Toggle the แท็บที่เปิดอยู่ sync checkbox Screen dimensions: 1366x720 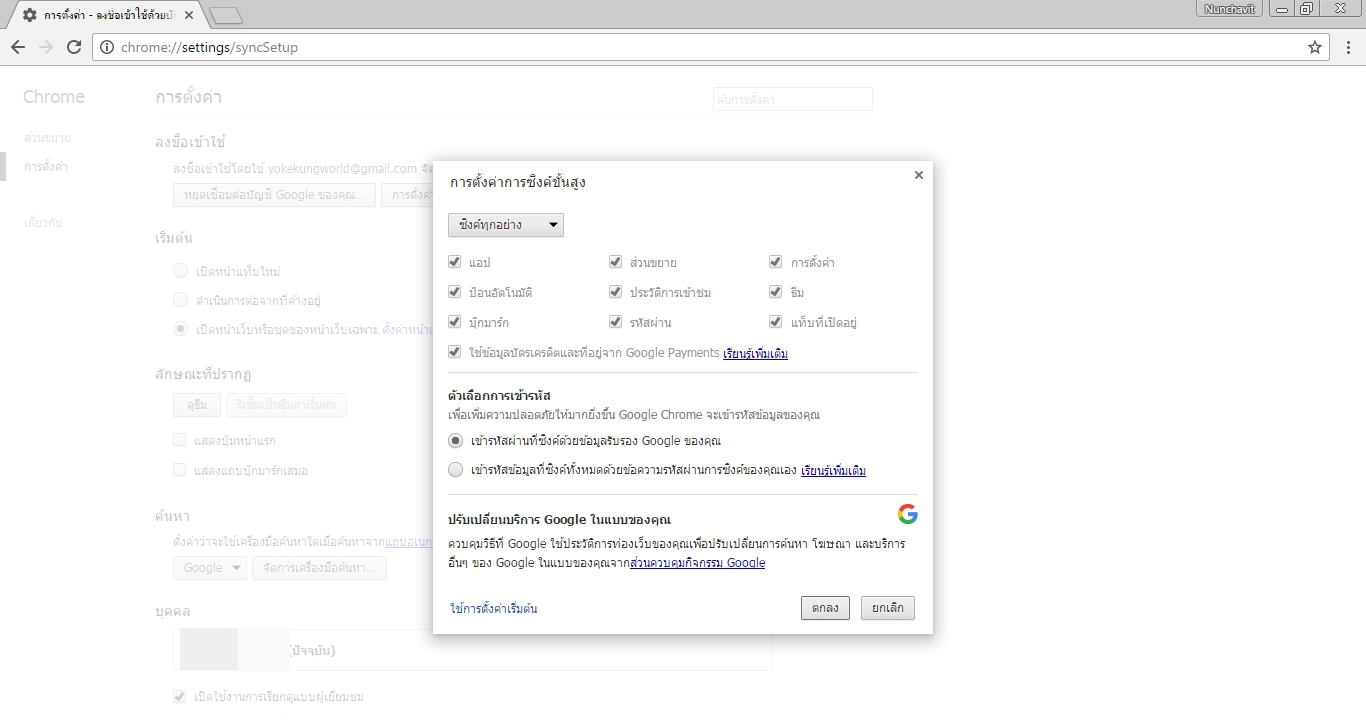[x=775, y=322]
